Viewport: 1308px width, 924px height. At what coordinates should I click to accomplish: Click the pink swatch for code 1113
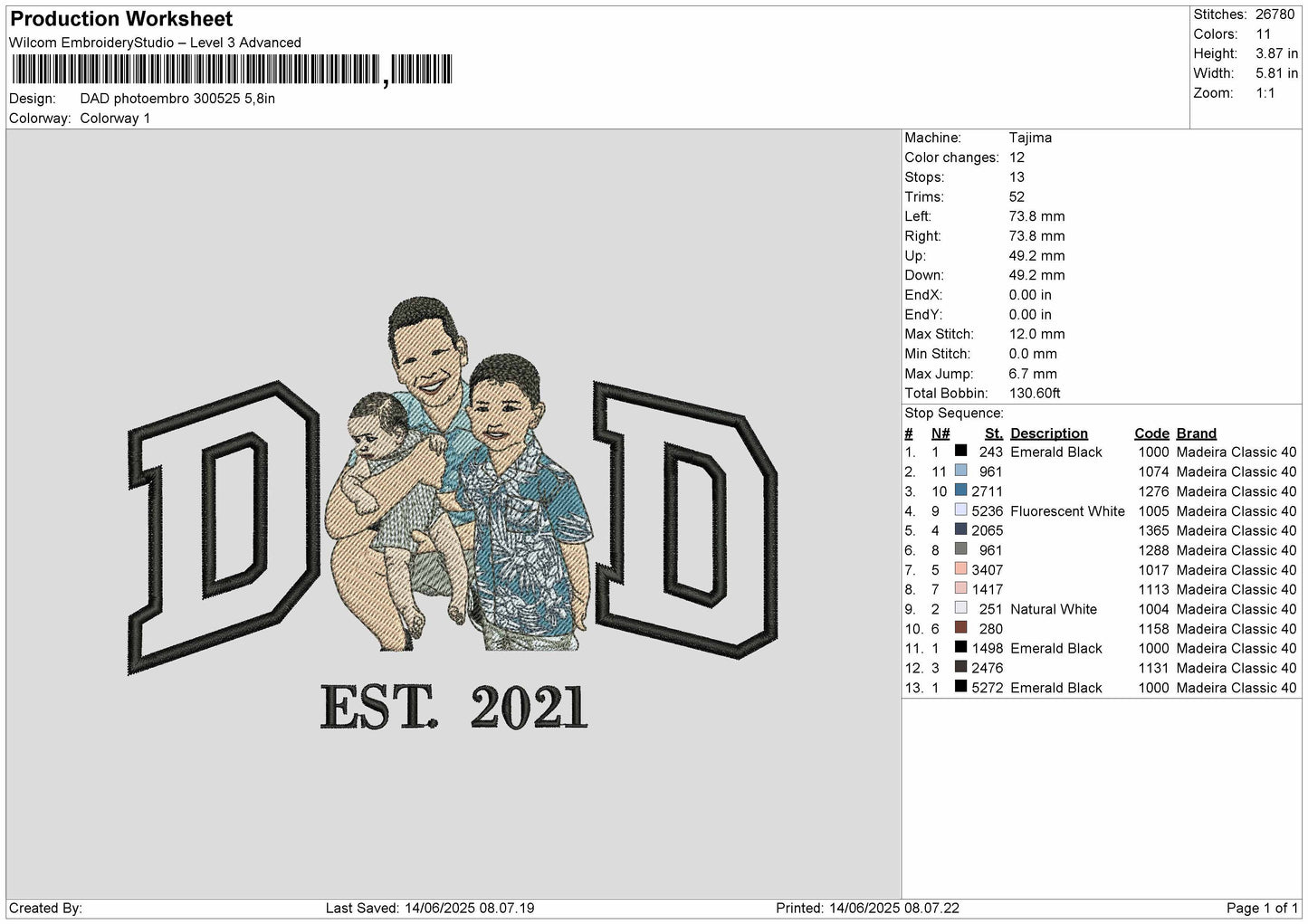click(x=960, y=588)
